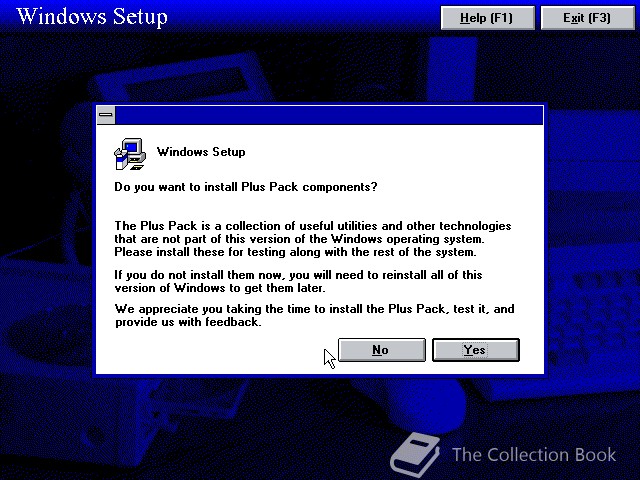Click the reinstall warning paragraph
This screenshot has width=640, height=480.
(x=298, y=281)
